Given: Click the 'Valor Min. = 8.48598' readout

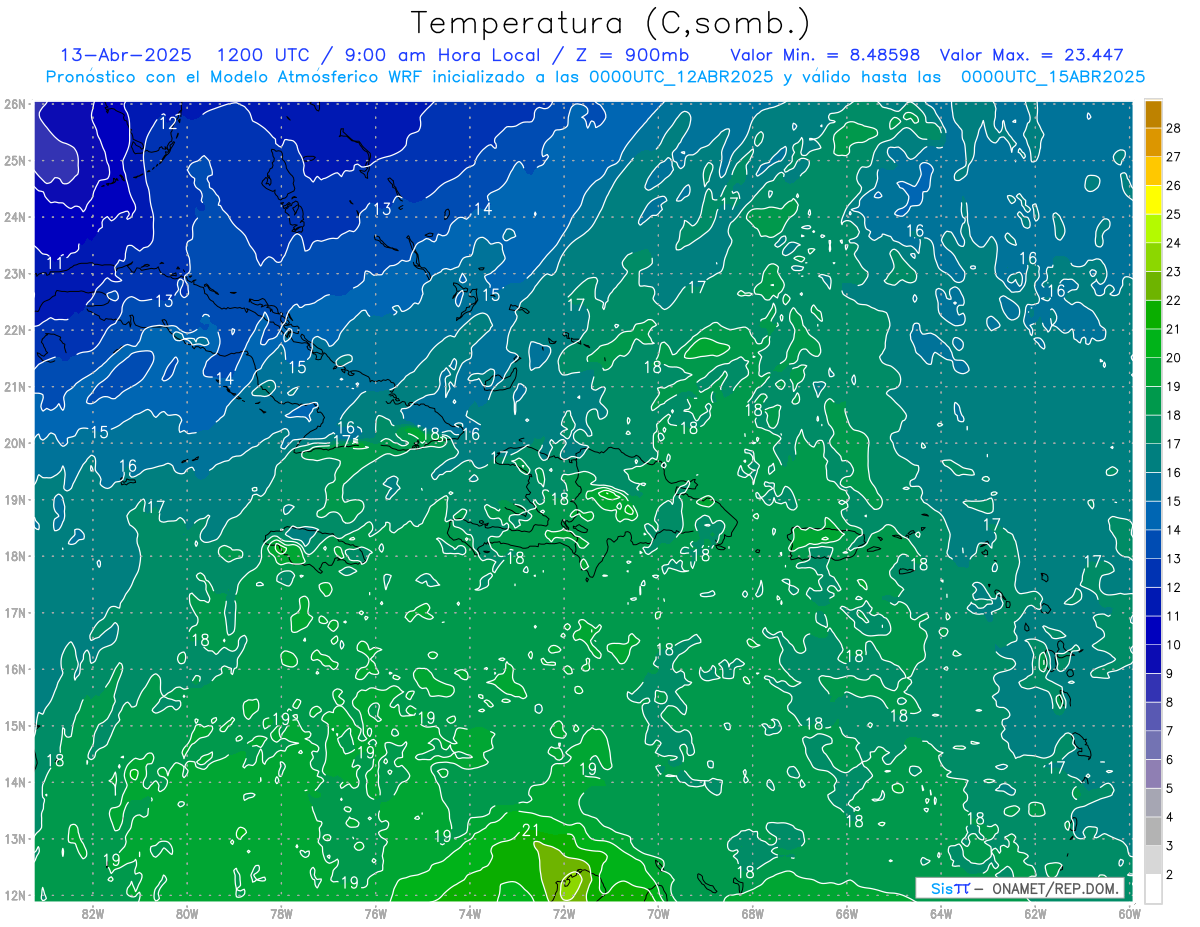Looking at the screenshot, I should [825, 55].
